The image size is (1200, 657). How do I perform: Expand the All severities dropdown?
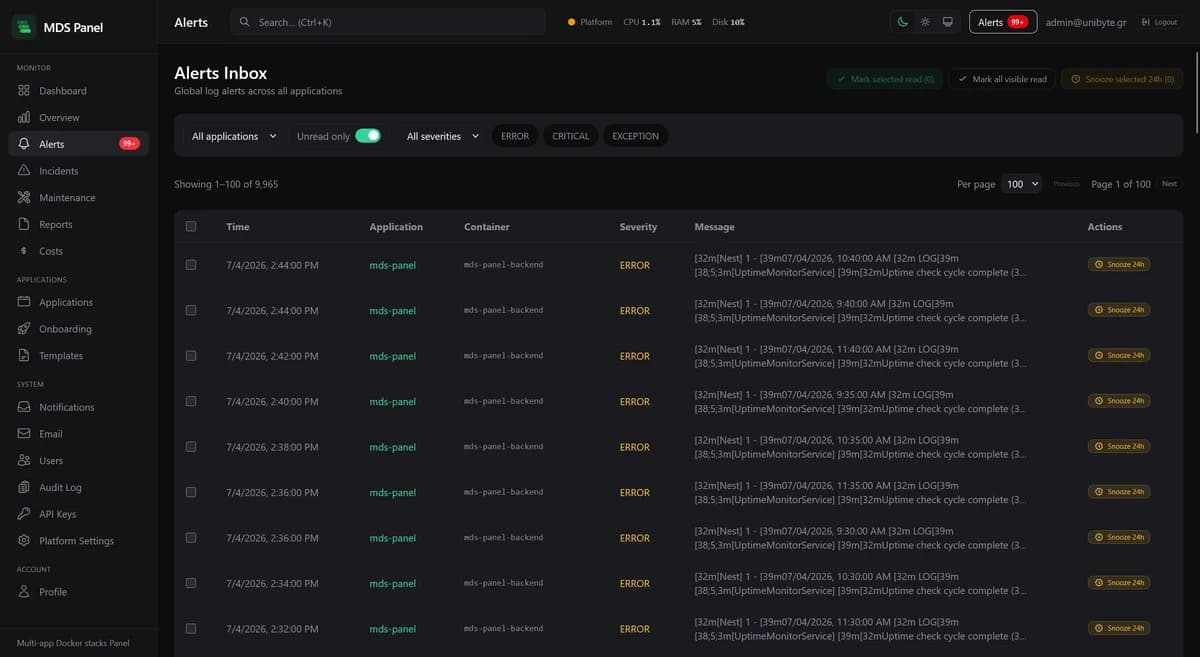coord(443,136)
